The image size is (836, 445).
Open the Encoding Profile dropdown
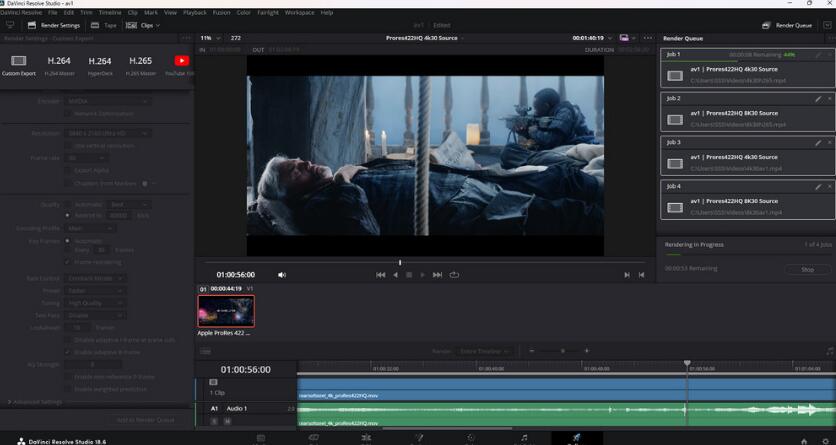(x=89, y=228)
